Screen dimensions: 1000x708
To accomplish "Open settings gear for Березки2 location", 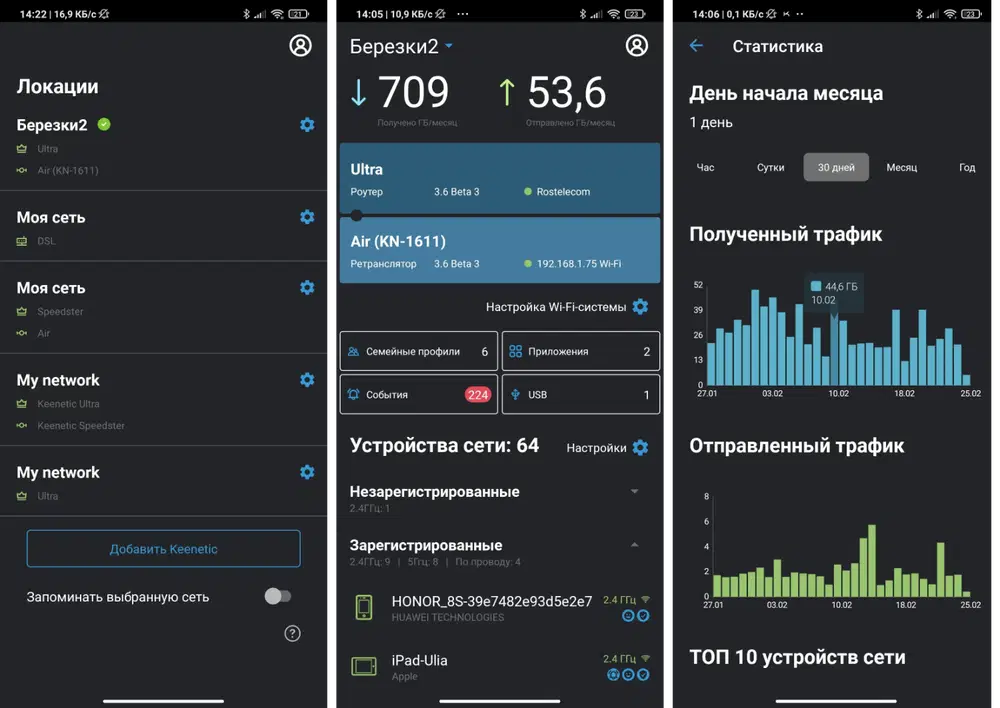I will (x=307, y=124).
